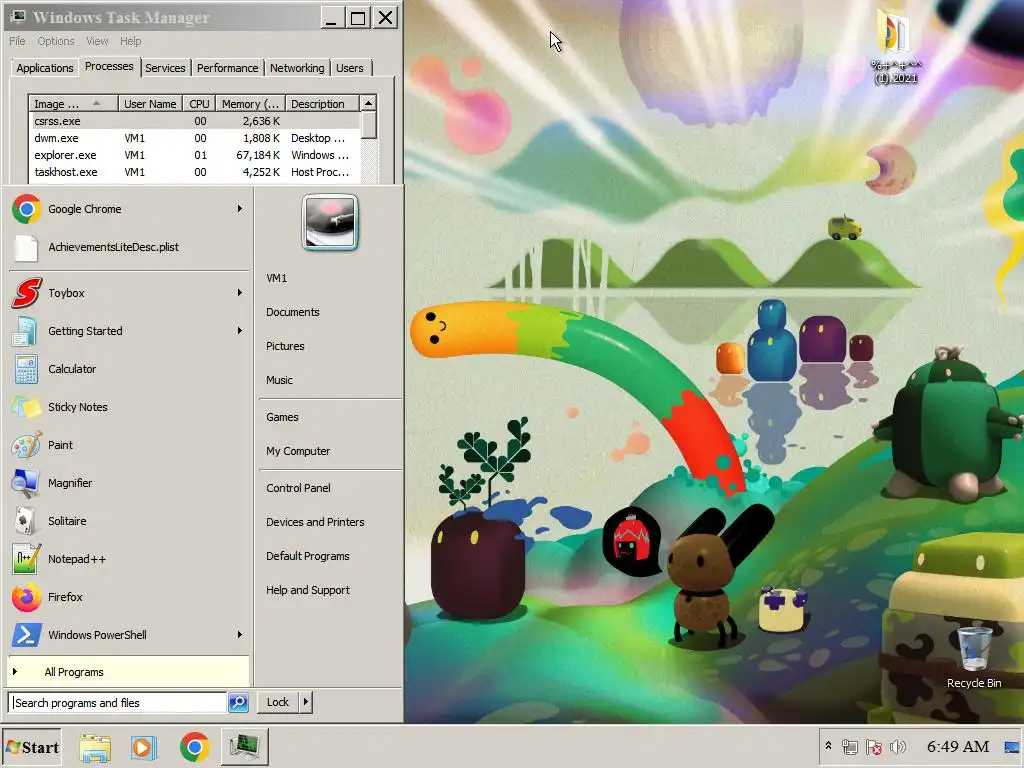Click the Lock button
The width and height of the screenshot is (1024, 768).
click(278, 702)
